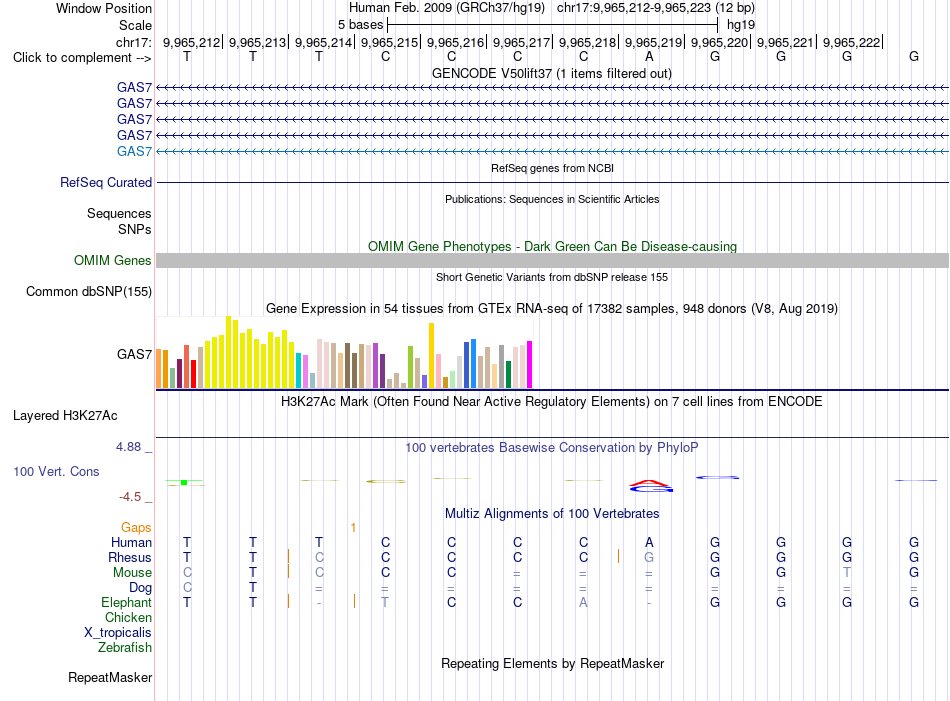Click the RefSeq Curated track label
The height and width of the screenshot is (701, 950).
106,182
